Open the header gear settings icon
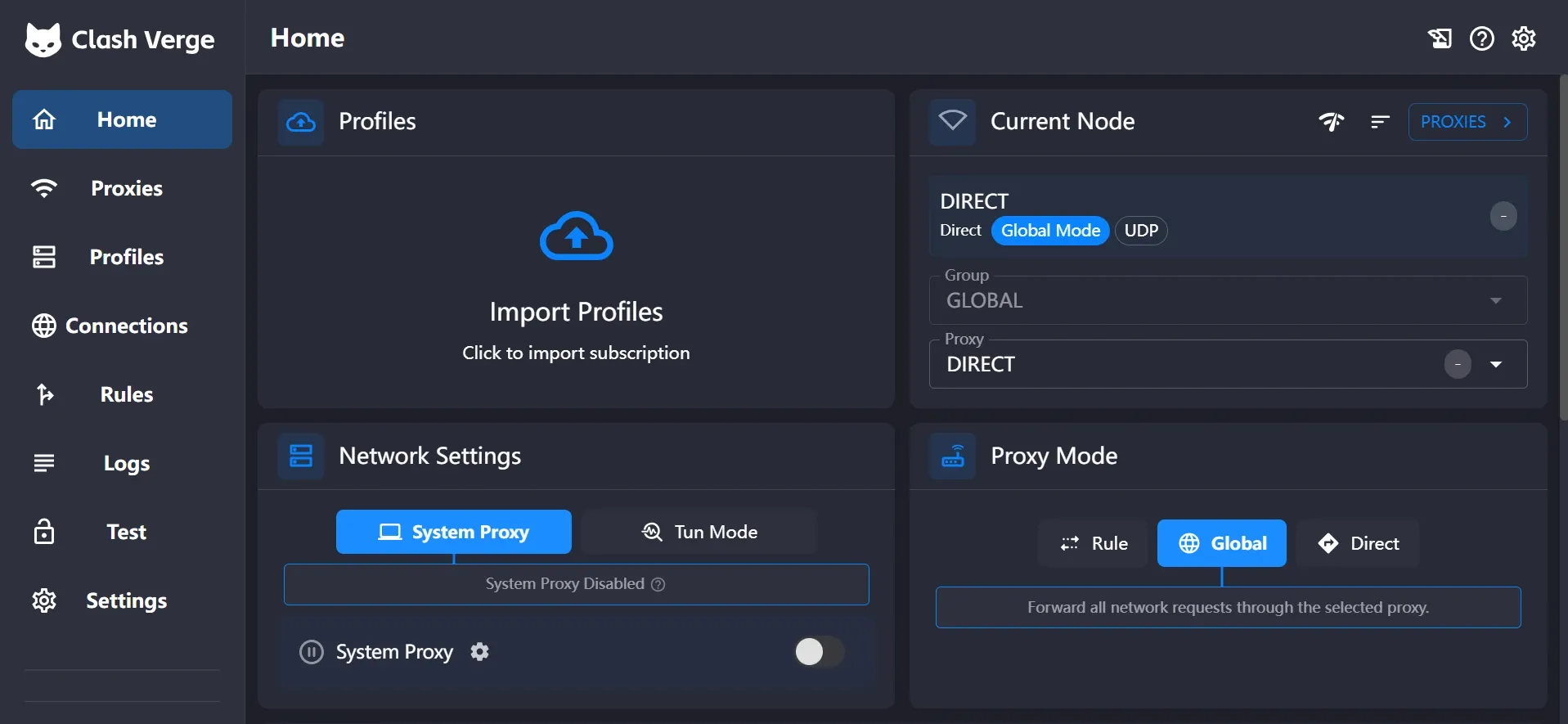1568x724 pixels. (1523, 38)
